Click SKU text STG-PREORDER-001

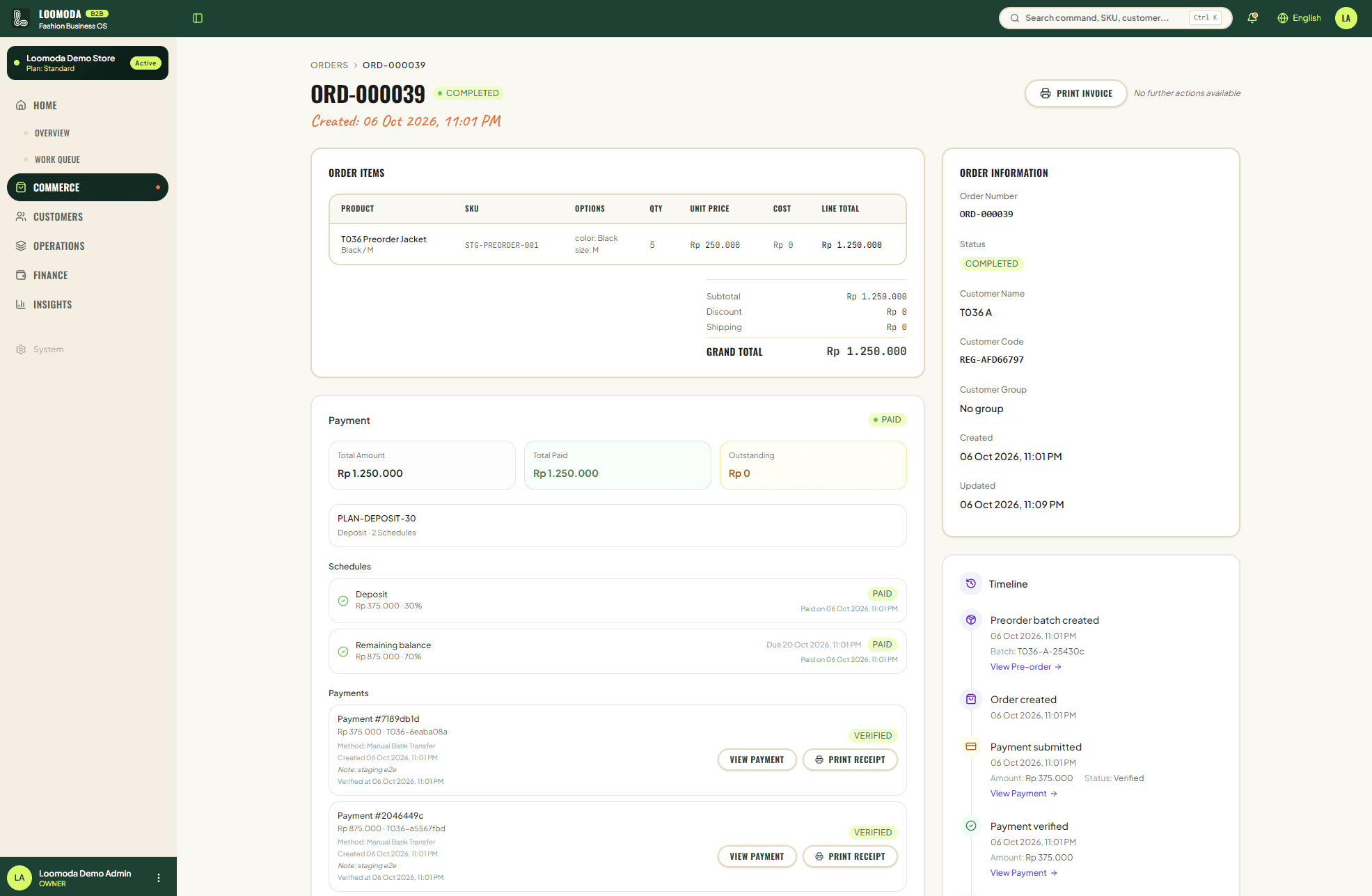tap(502, 245)
